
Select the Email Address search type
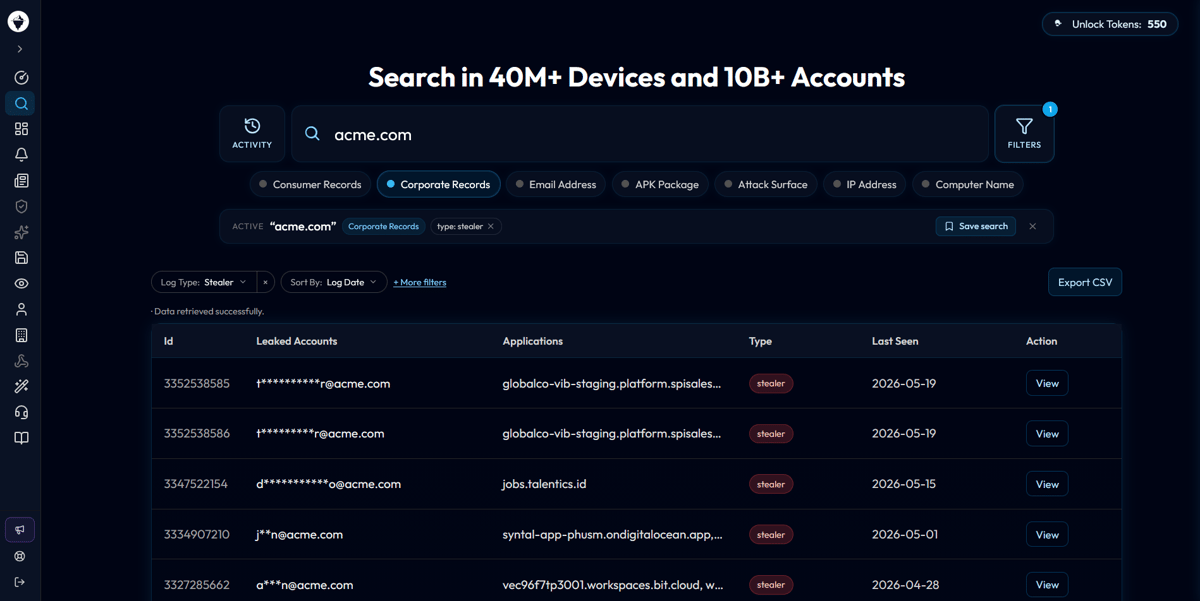point(555,184)
